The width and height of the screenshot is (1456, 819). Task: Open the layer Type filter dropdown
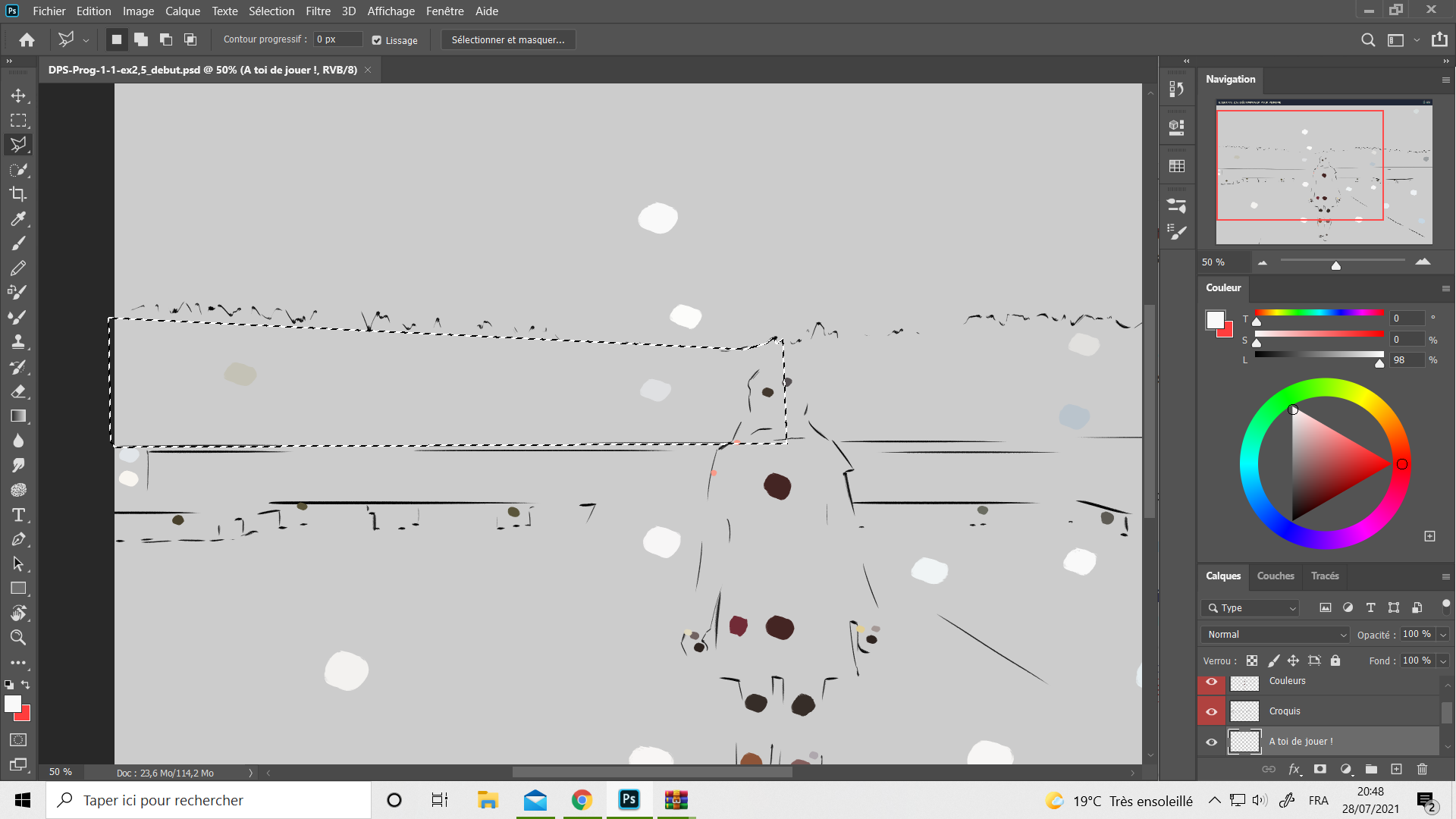tap(1250, 608)
